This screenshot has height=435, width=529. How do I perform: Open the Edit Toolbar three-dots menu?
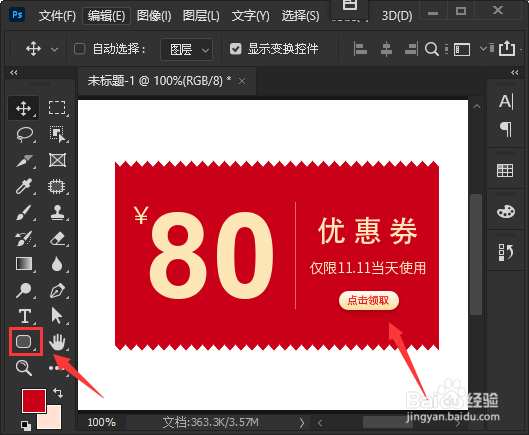(x=57, y=368)
